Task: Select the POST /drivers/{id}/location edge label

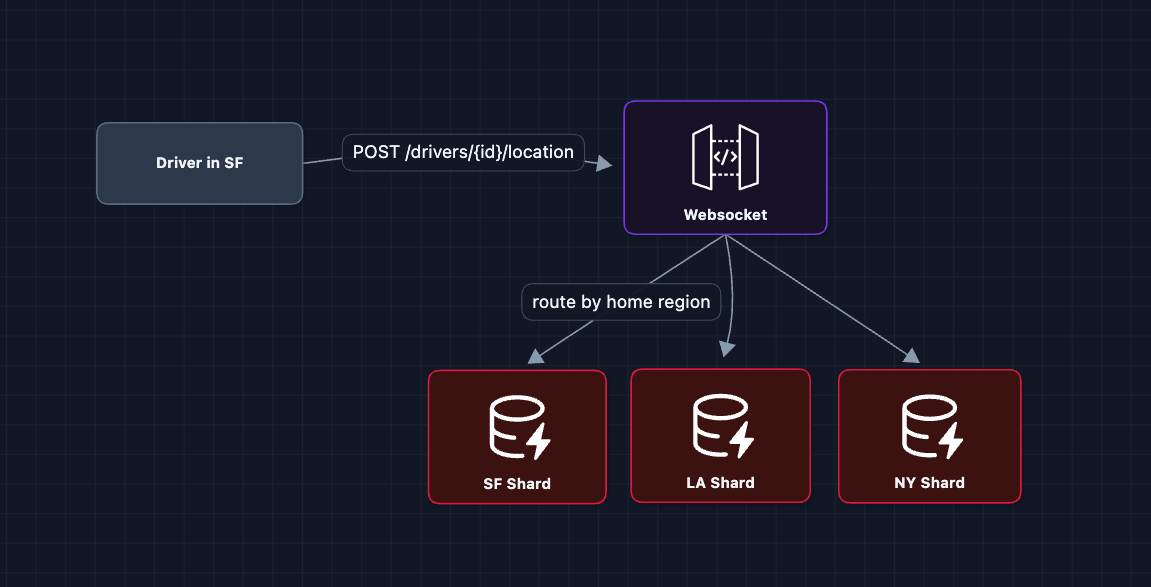Action: 463,152
